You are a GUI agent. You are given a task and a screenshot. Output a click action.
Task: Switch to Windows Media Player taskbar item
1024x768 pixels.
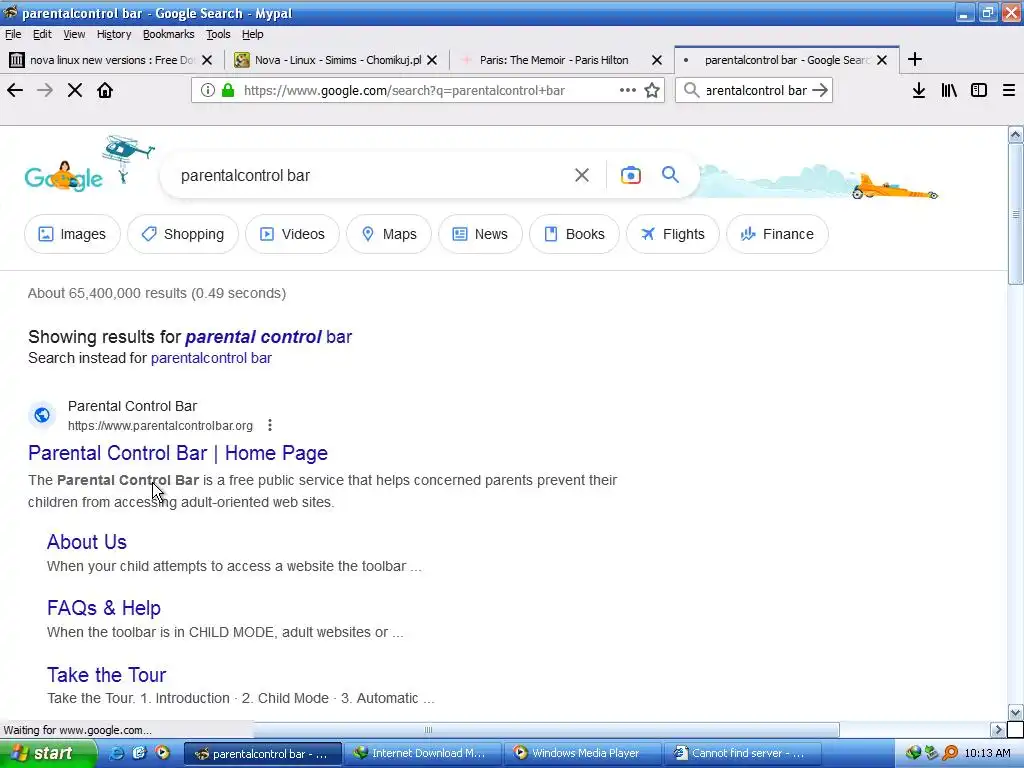click(x=582, y=753)
